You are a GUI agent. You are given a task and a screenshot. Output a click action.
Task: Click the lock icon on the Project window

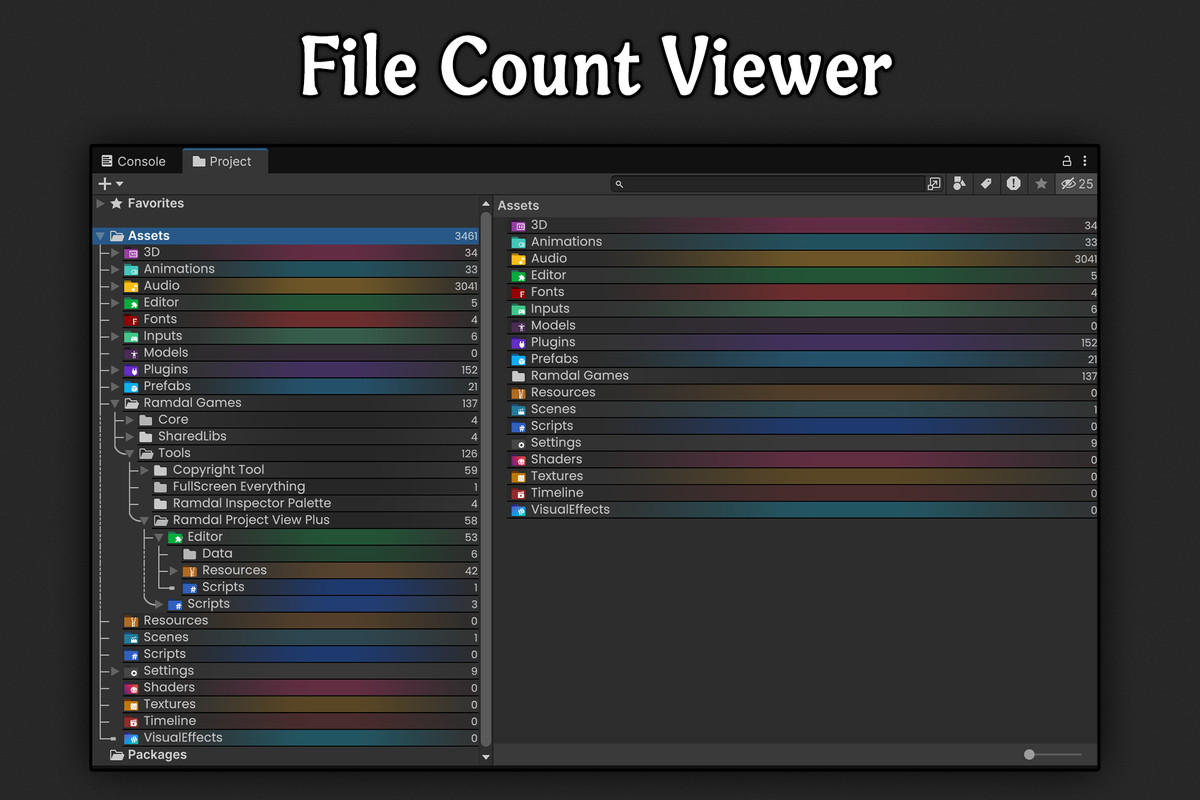click(1066, 160)
